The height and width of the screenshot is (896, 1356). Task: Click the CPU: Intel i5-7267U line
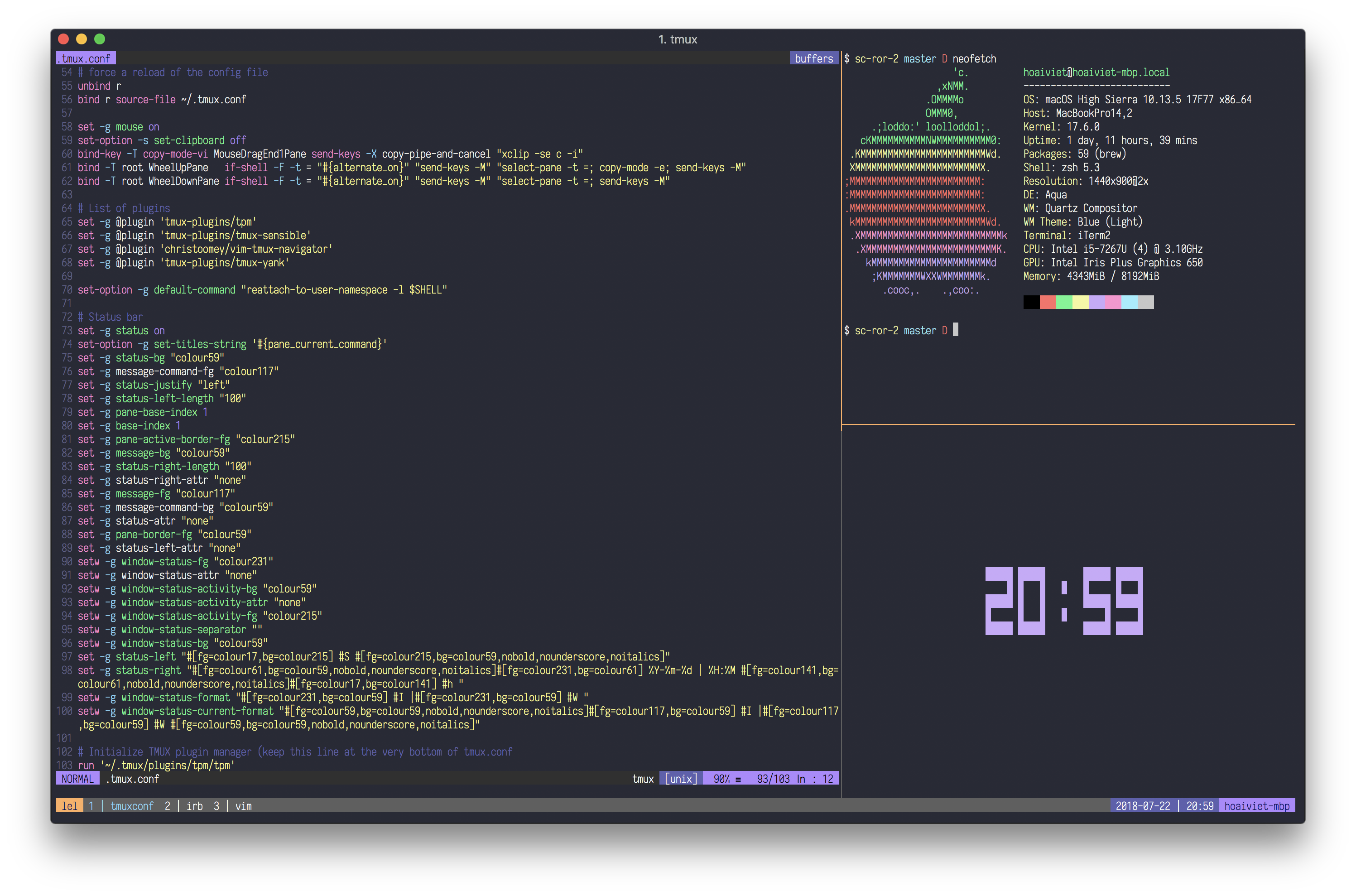click(x=1113, y=249)
